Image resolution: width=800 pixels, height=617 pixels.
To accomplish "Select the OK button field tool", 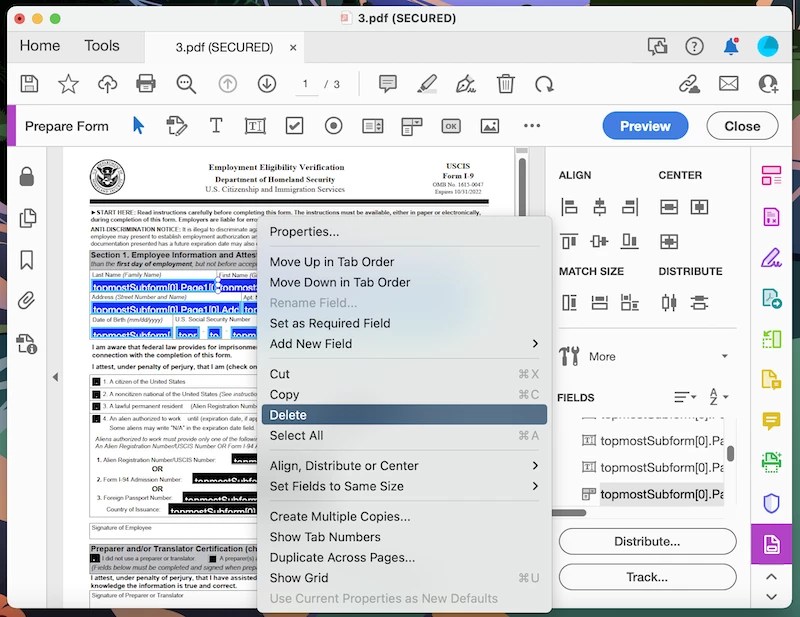I will pos(449,126).
